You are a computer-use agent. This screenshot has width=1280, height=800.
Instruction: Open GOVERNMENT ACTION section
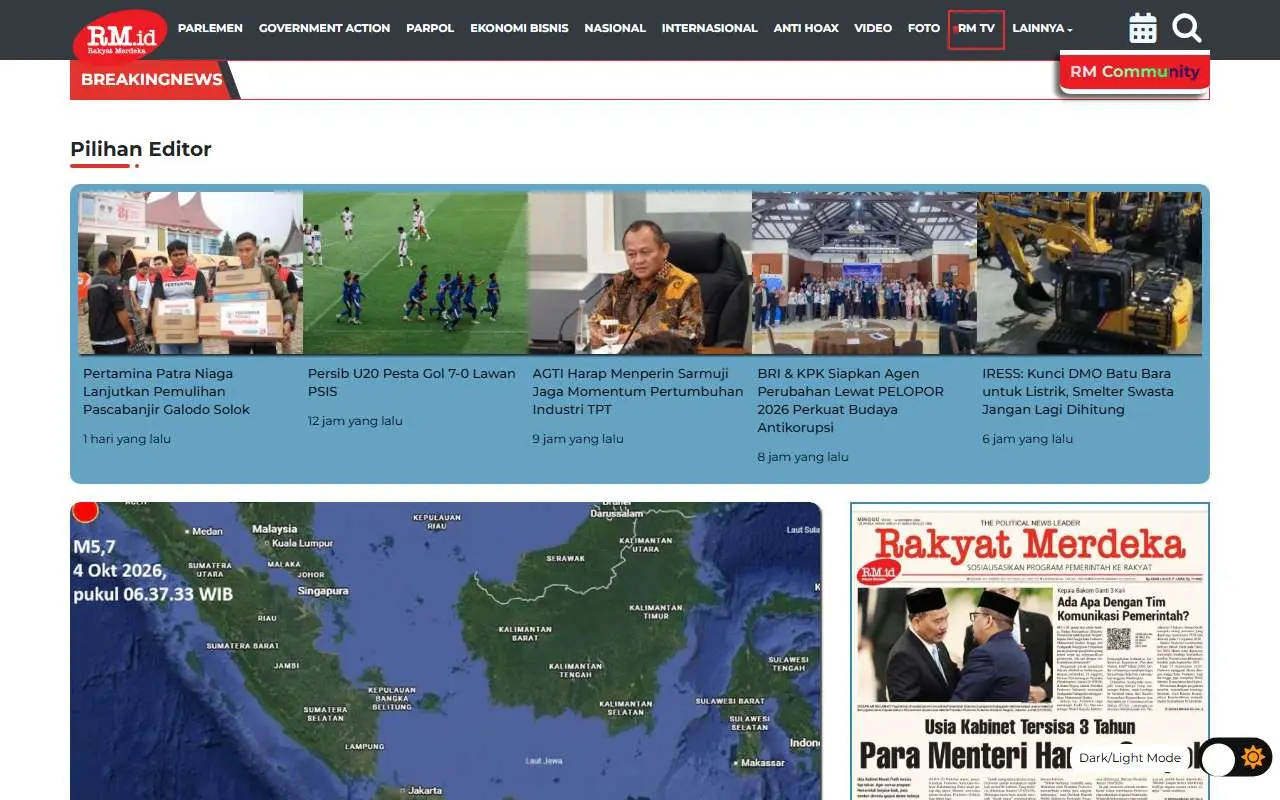(324, 28)
